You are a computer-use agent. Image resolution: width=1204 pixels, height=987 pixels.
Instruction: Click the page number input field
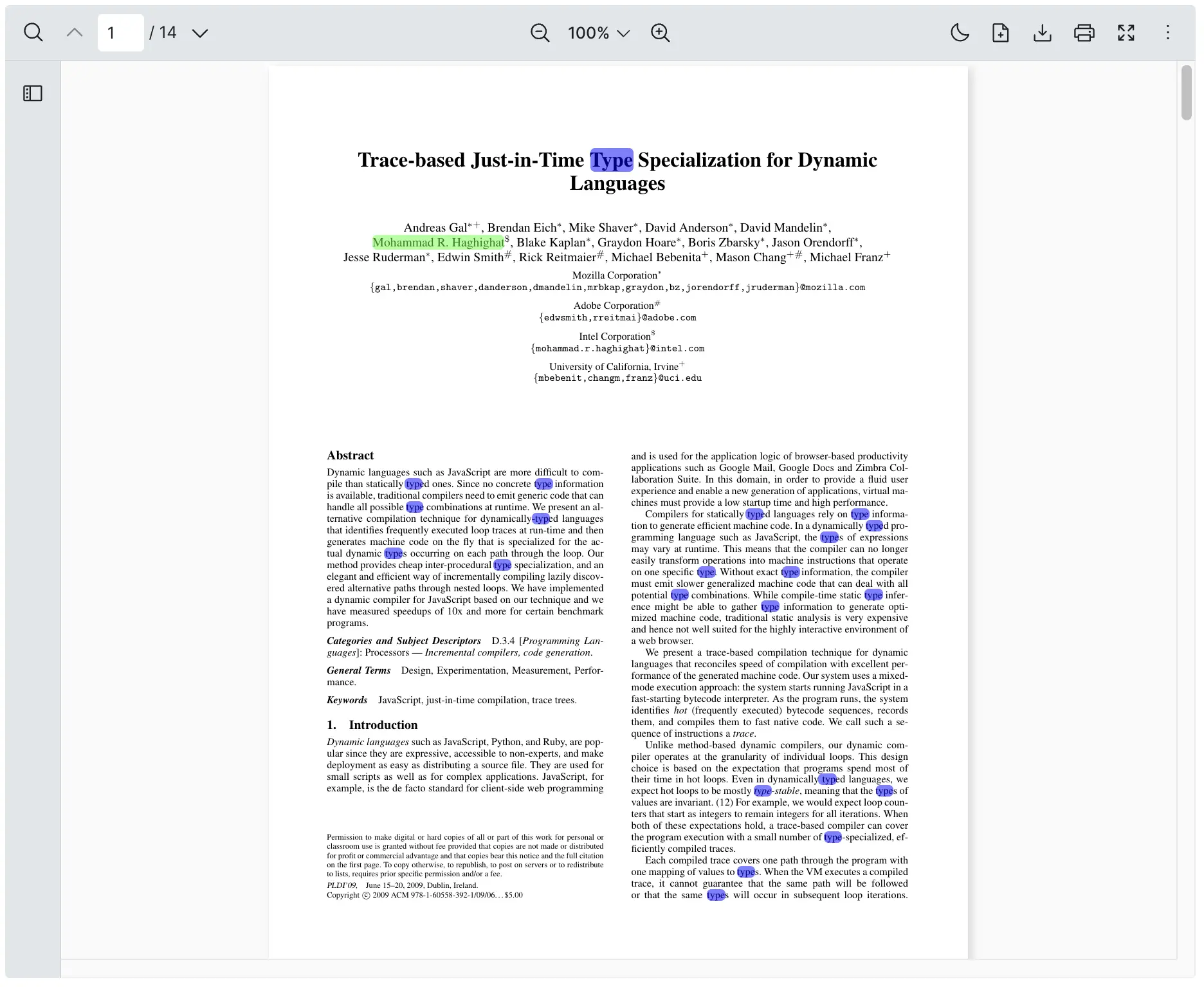pos(120,32)
